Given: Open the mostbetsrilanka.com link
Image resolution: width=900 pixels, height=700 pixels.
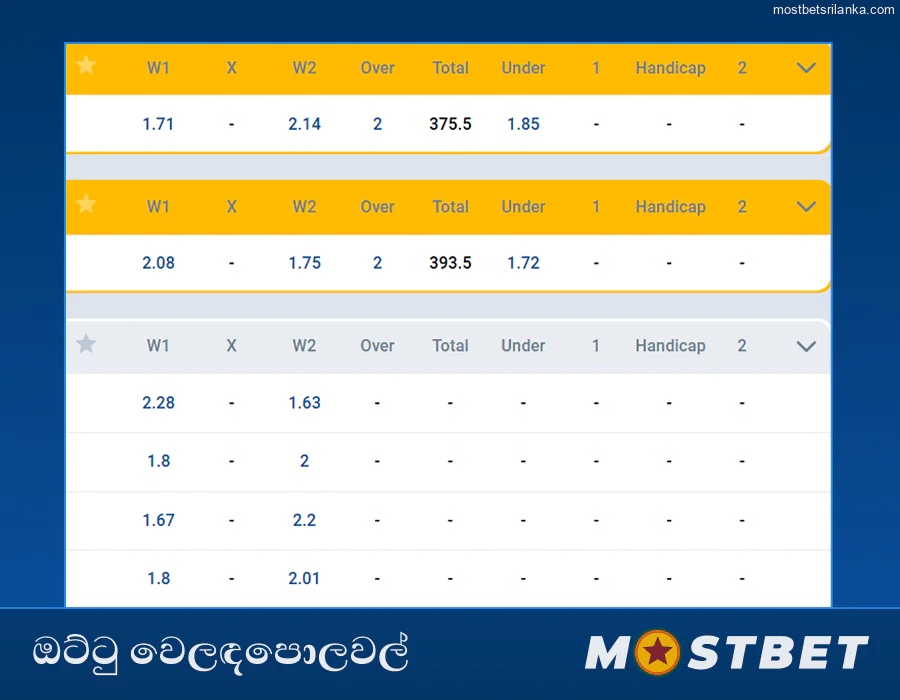Looking at the screenshot, I should click(x=833, y=12).
